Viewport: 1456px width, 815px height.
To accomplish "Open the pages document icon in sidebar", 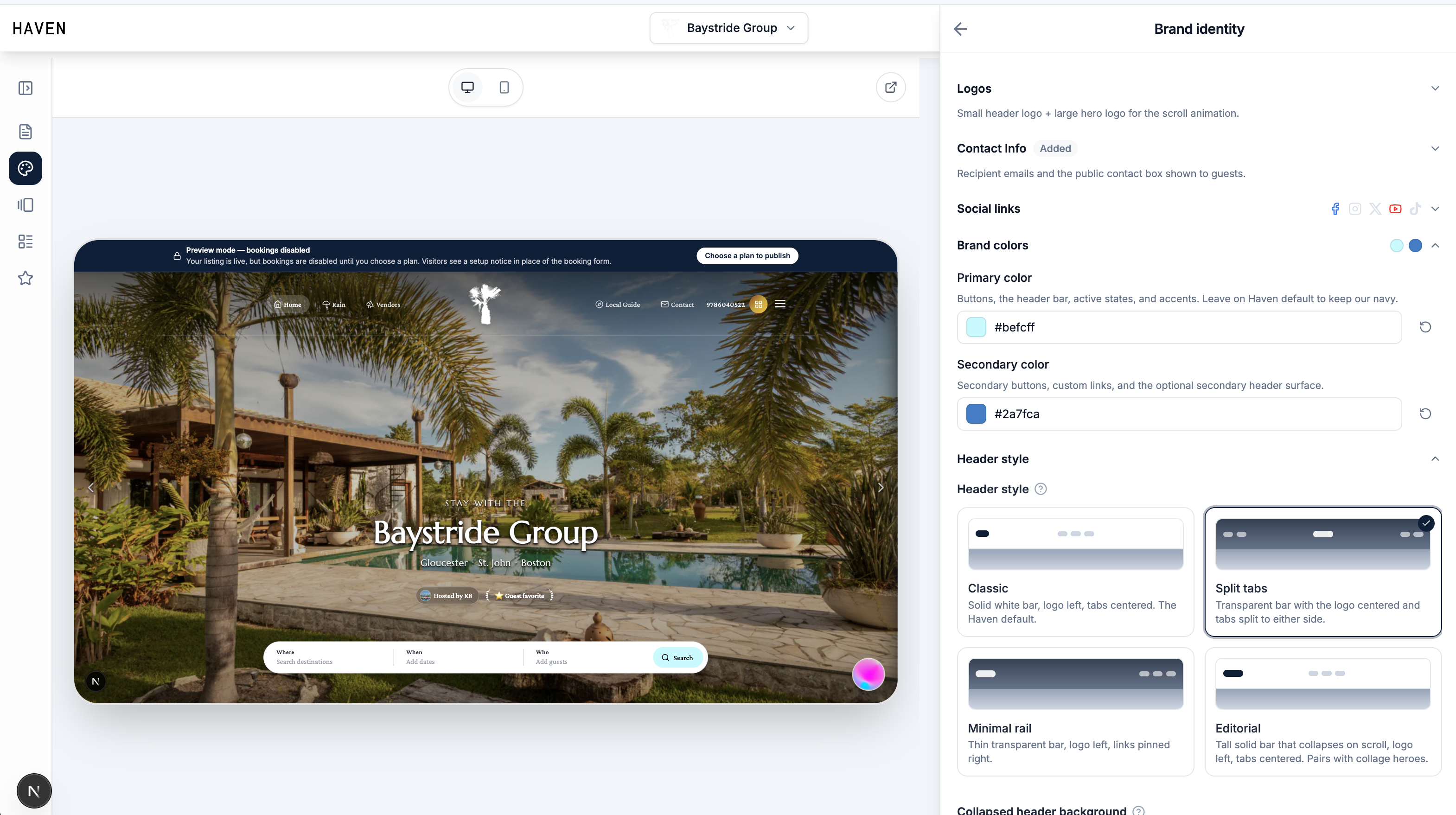I will [x=26, y=132].
